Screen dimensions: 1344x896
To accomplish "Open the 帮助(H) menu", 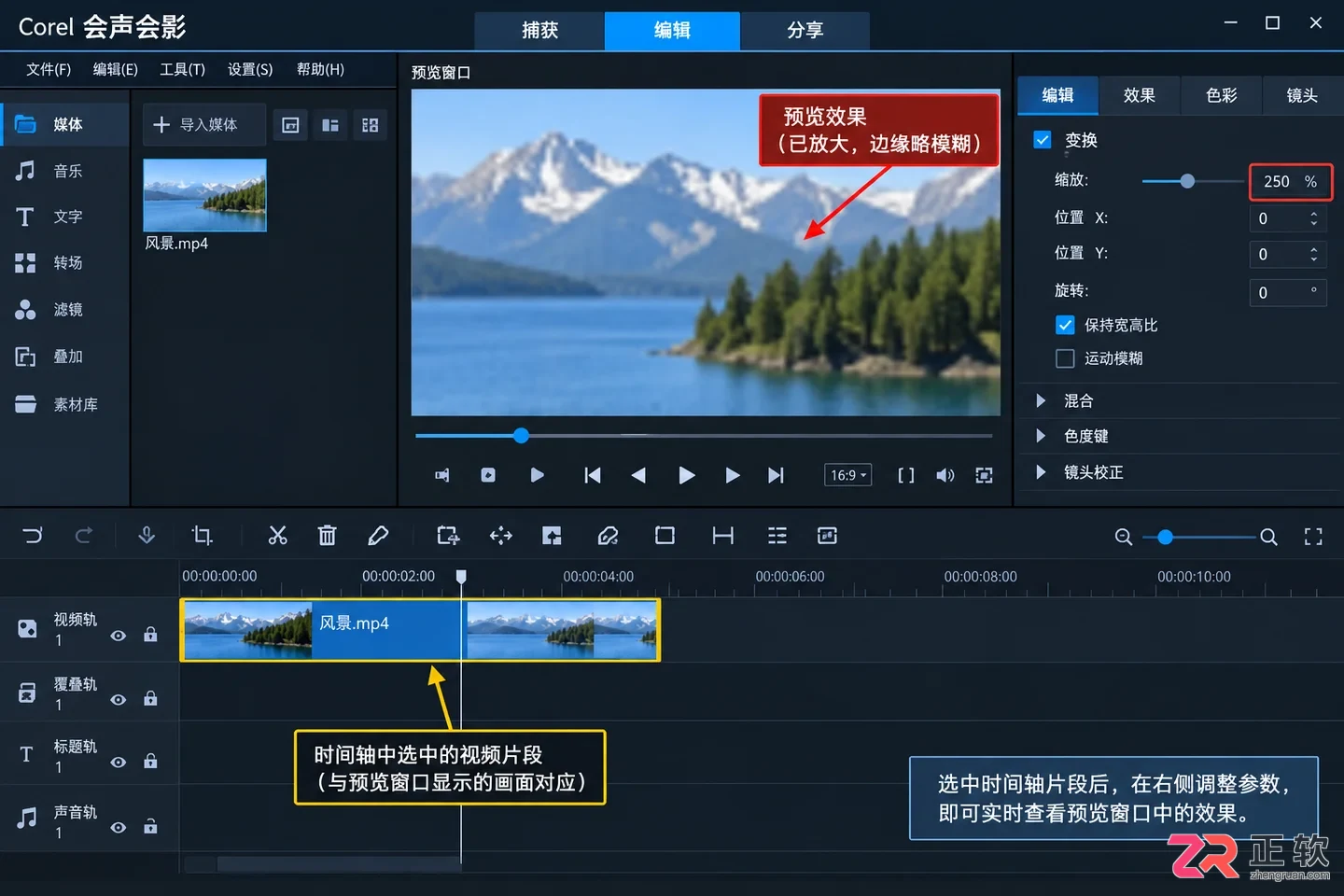I will click(320, 69).
